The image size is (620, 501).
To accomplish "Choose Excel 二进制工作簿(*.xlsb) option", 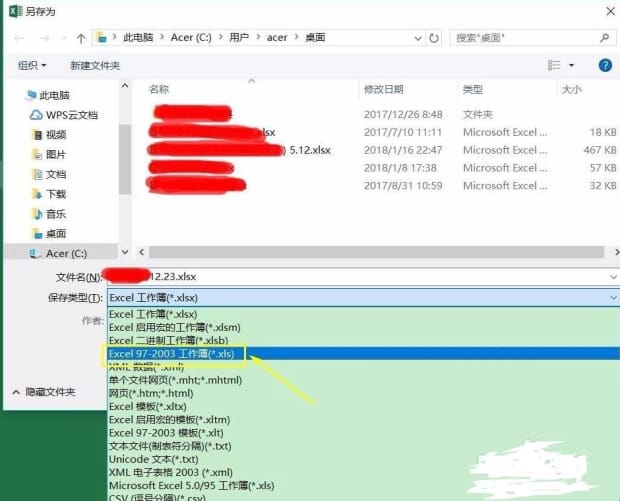I will coord(363,340).
